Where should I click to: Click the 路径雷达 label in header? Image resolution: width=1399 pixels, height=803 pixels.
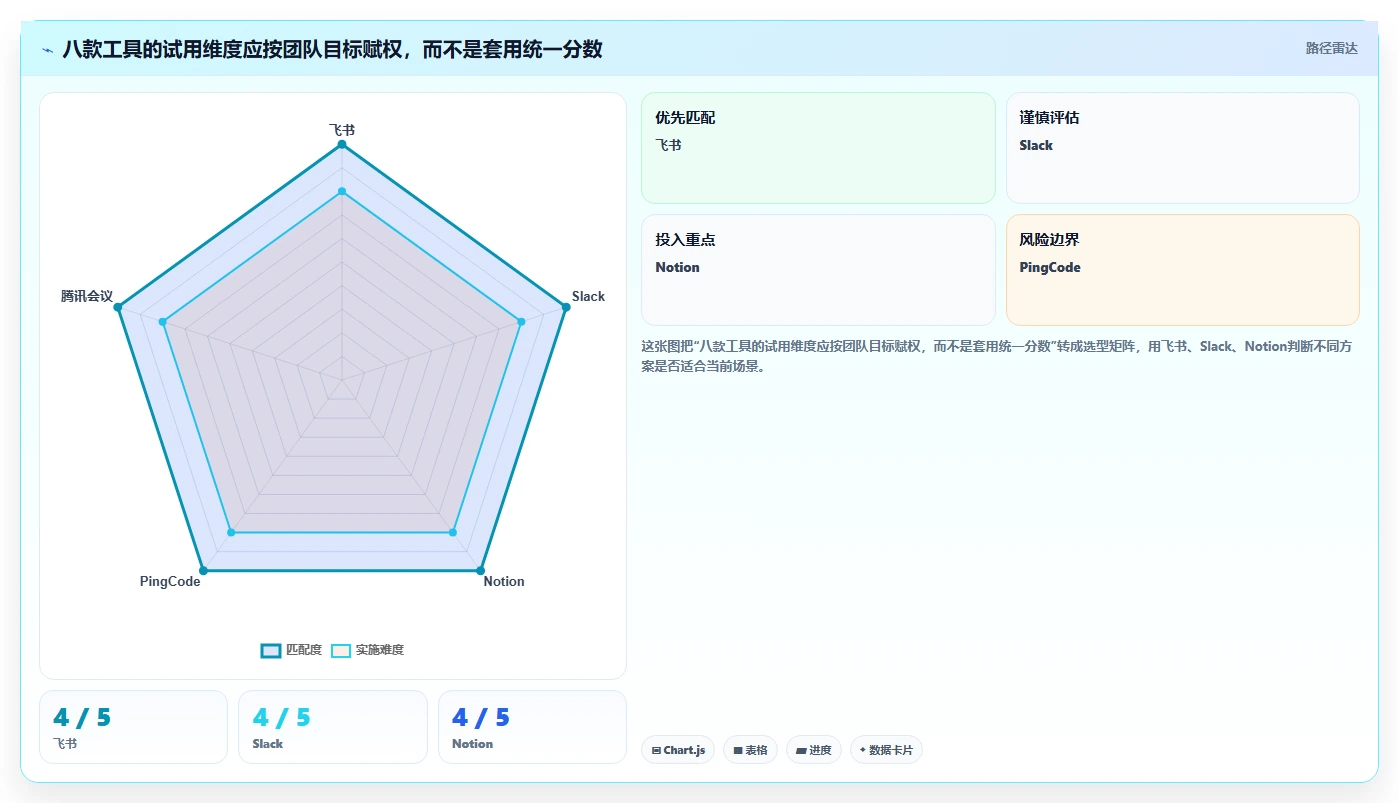point(1332,48)
